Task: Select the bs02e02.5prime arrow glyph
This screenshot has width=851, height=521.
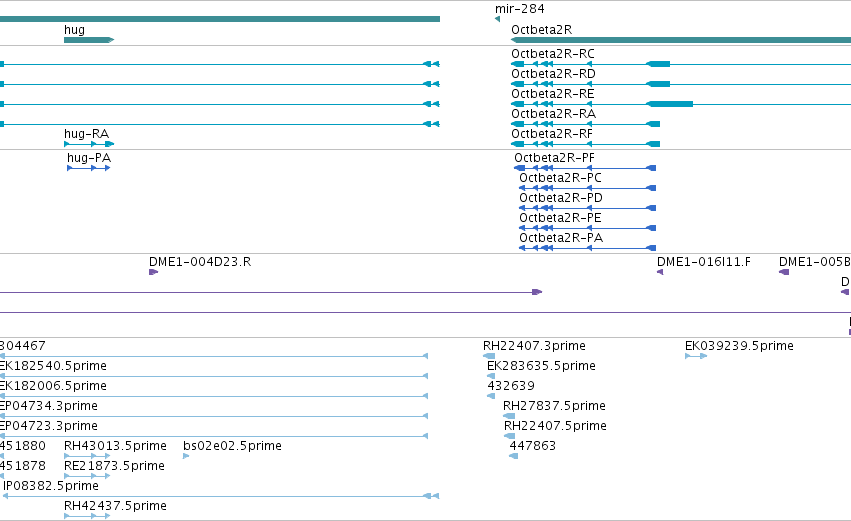Action: point(186,456)
